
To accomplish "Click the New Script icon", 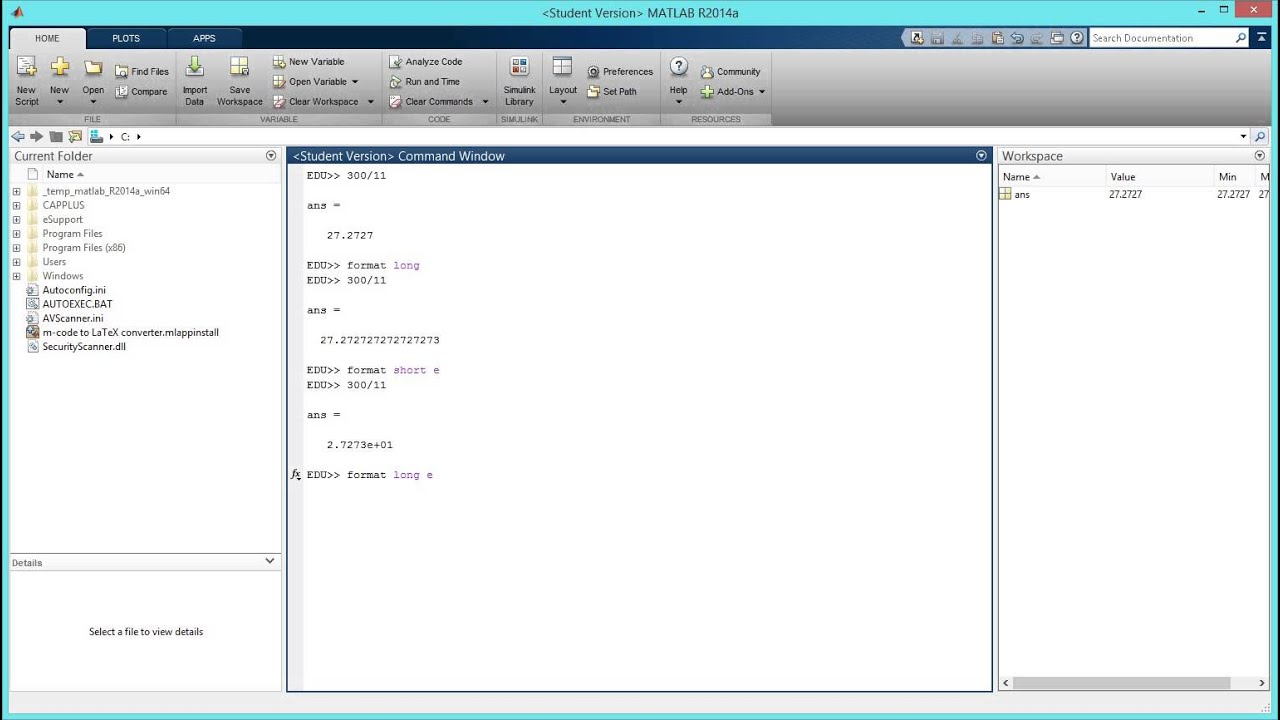I will [26, 68].
